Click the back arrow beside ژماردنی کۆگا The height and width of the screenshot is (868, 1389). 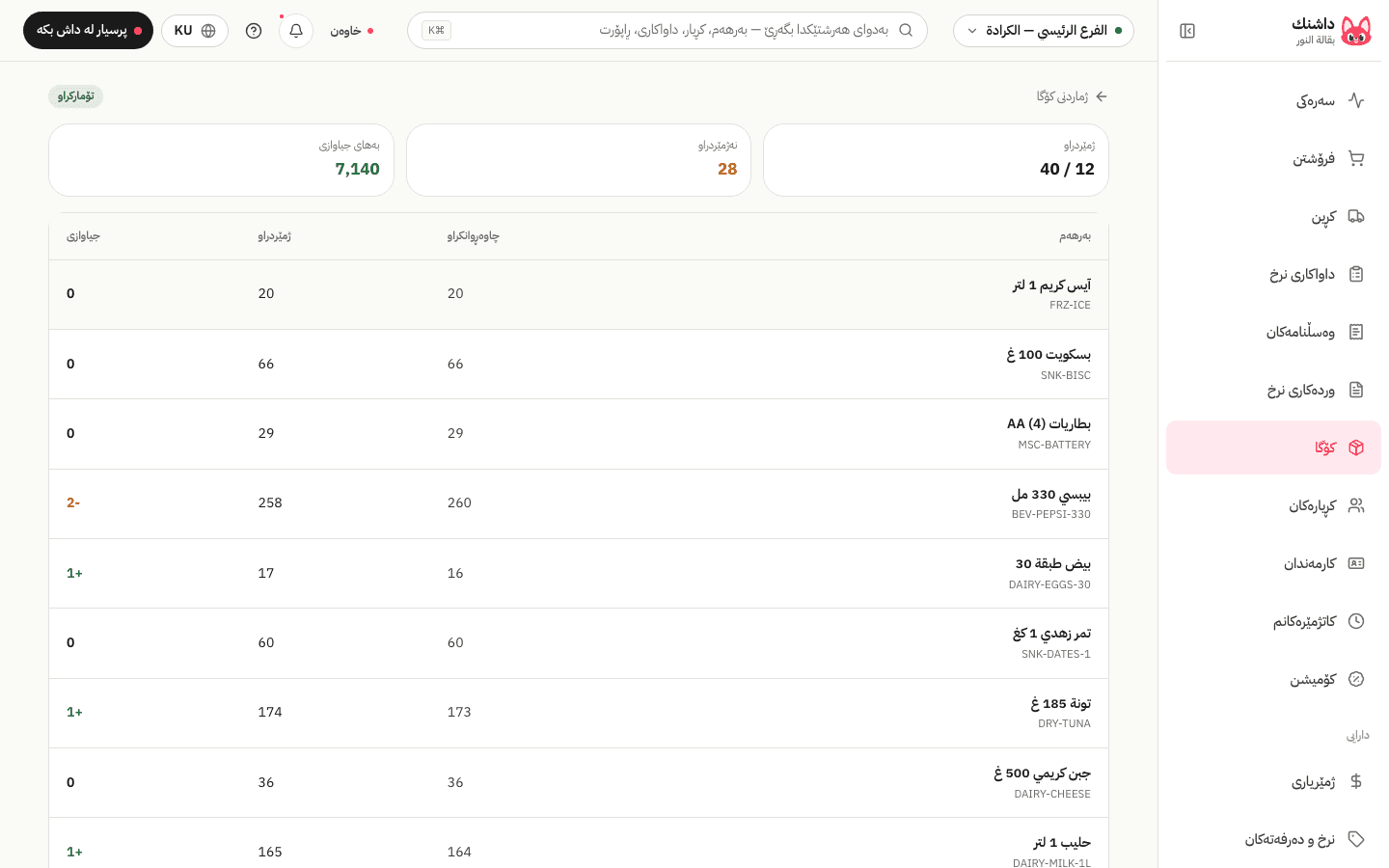click(1102, 96)
